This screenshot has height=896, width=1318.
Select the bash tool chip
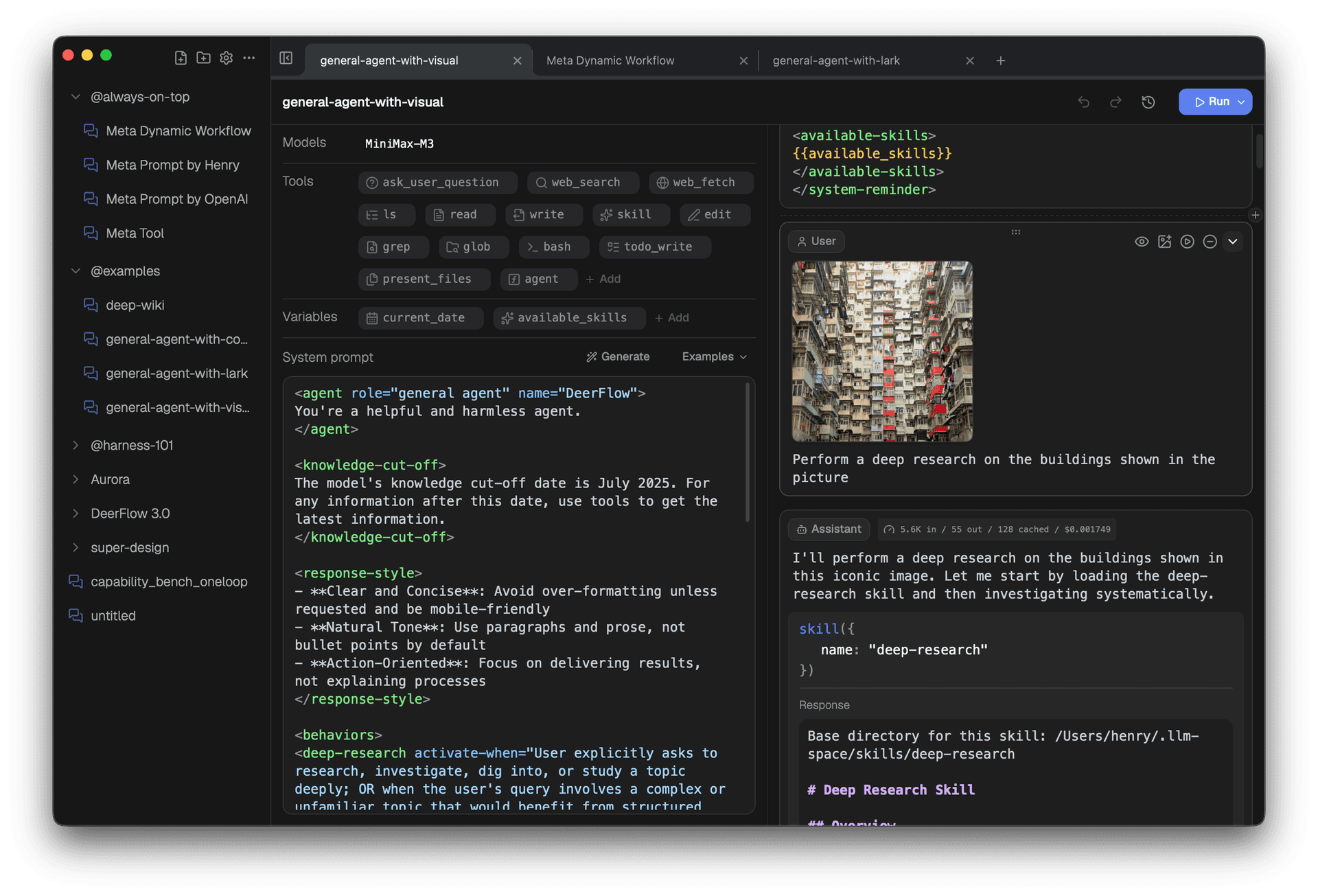(x=554, y=247)
